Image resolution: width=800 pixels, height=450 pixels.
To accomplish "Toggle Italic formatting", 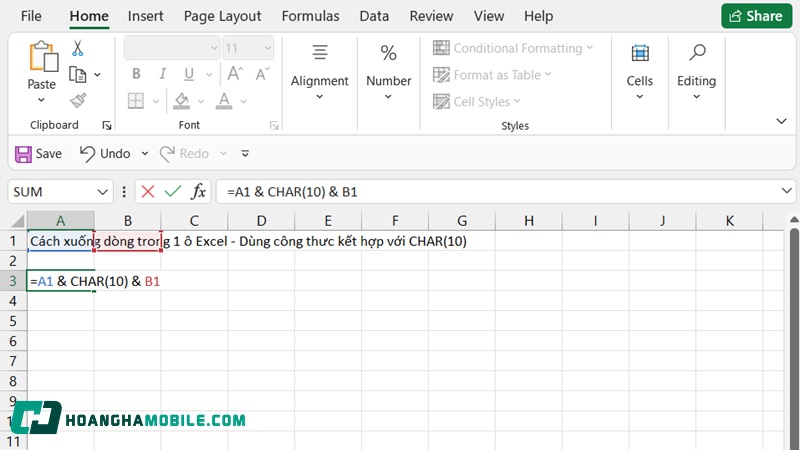I will click(162, 74).
